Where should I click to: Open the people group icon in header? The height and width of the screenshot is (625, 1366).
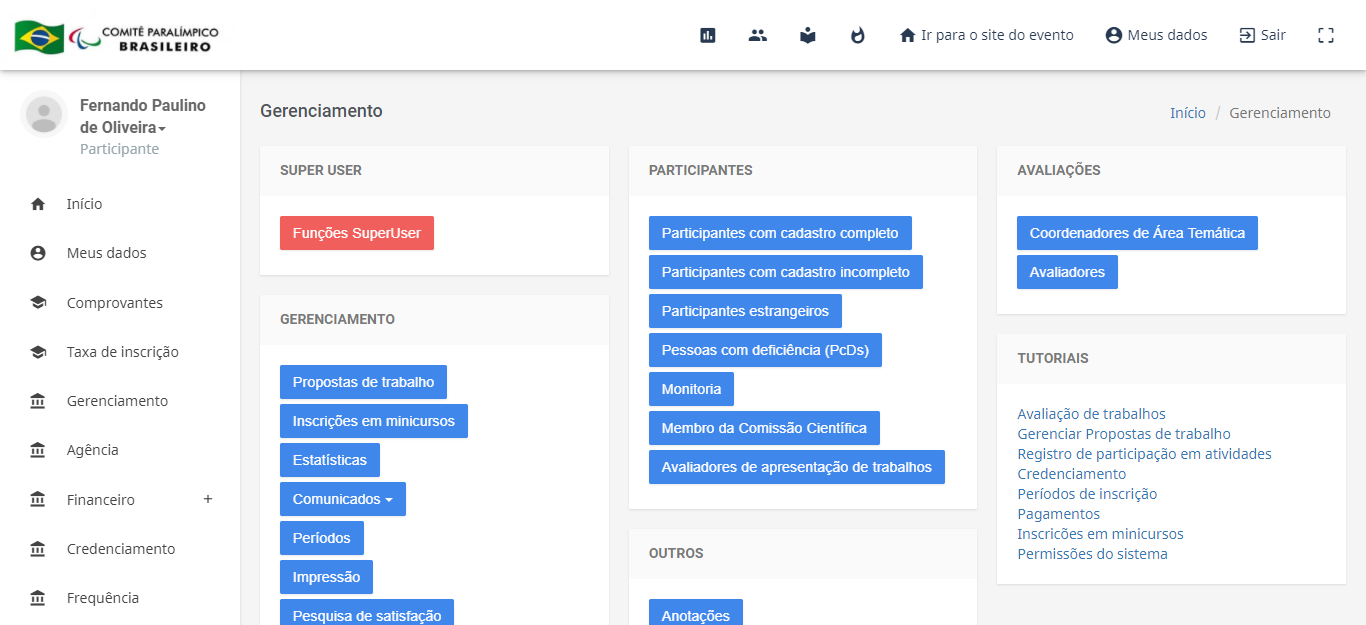[758, 35]
